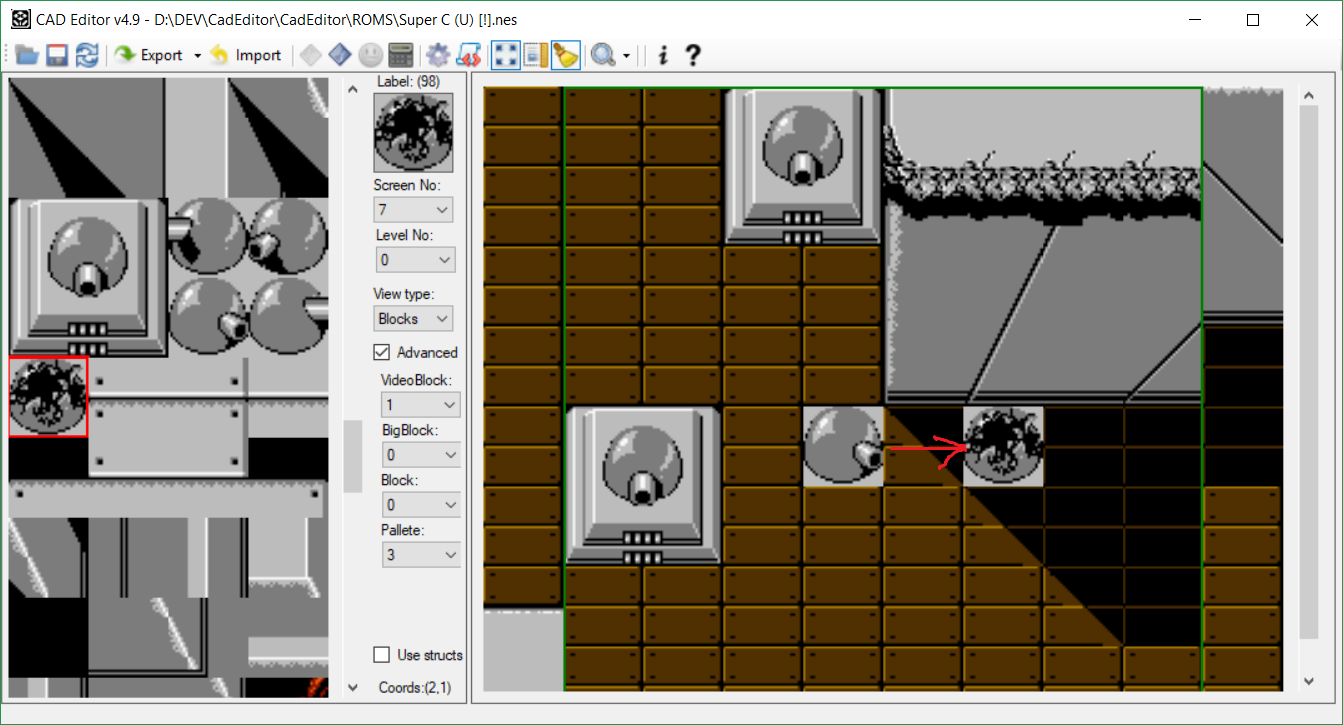Viewport: 1343px width, 725px height.
Task: Open the VideoBlock dropdown
Action: tap(421, 404)
